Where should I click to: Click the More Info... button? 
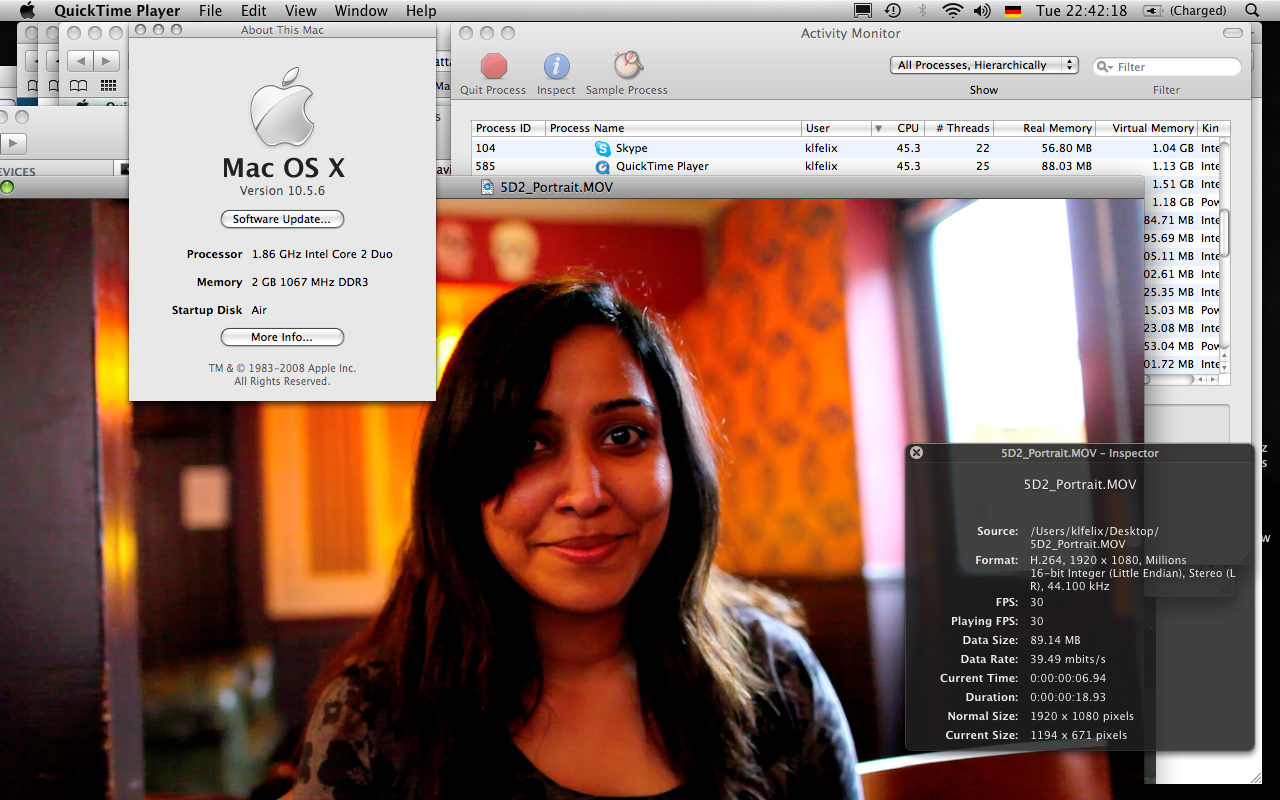(x=282, y=337)
